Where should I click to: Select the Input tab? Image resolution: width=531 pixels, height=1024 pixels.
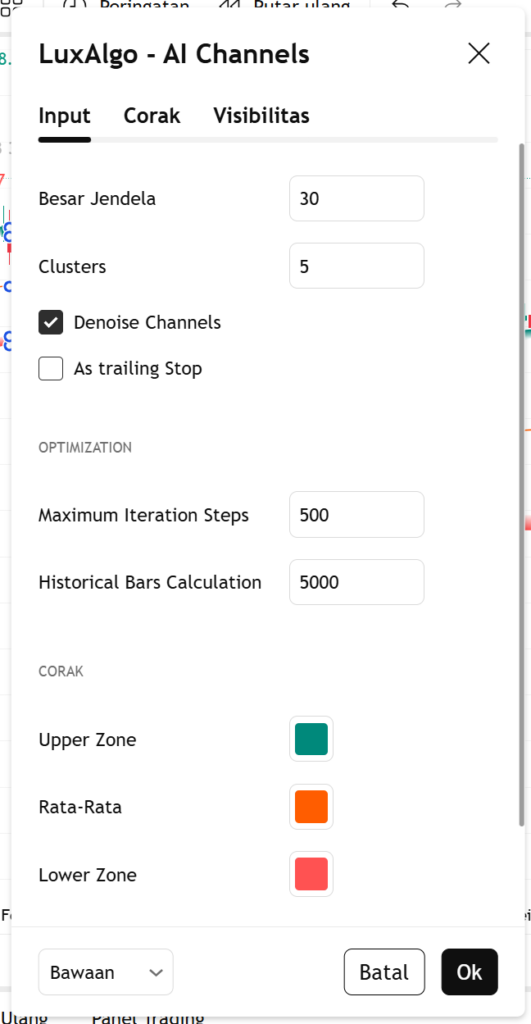click(x=65, y=116)
